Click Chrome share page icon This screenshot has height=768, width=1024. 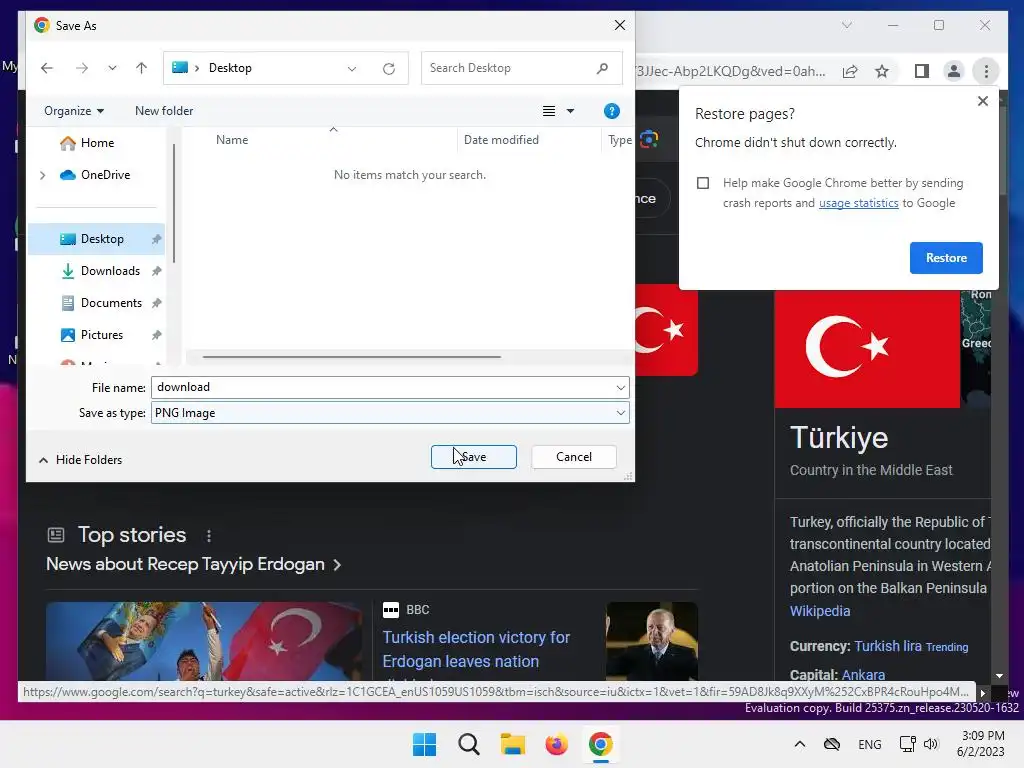pyautogui.click(x=850, y=71)
